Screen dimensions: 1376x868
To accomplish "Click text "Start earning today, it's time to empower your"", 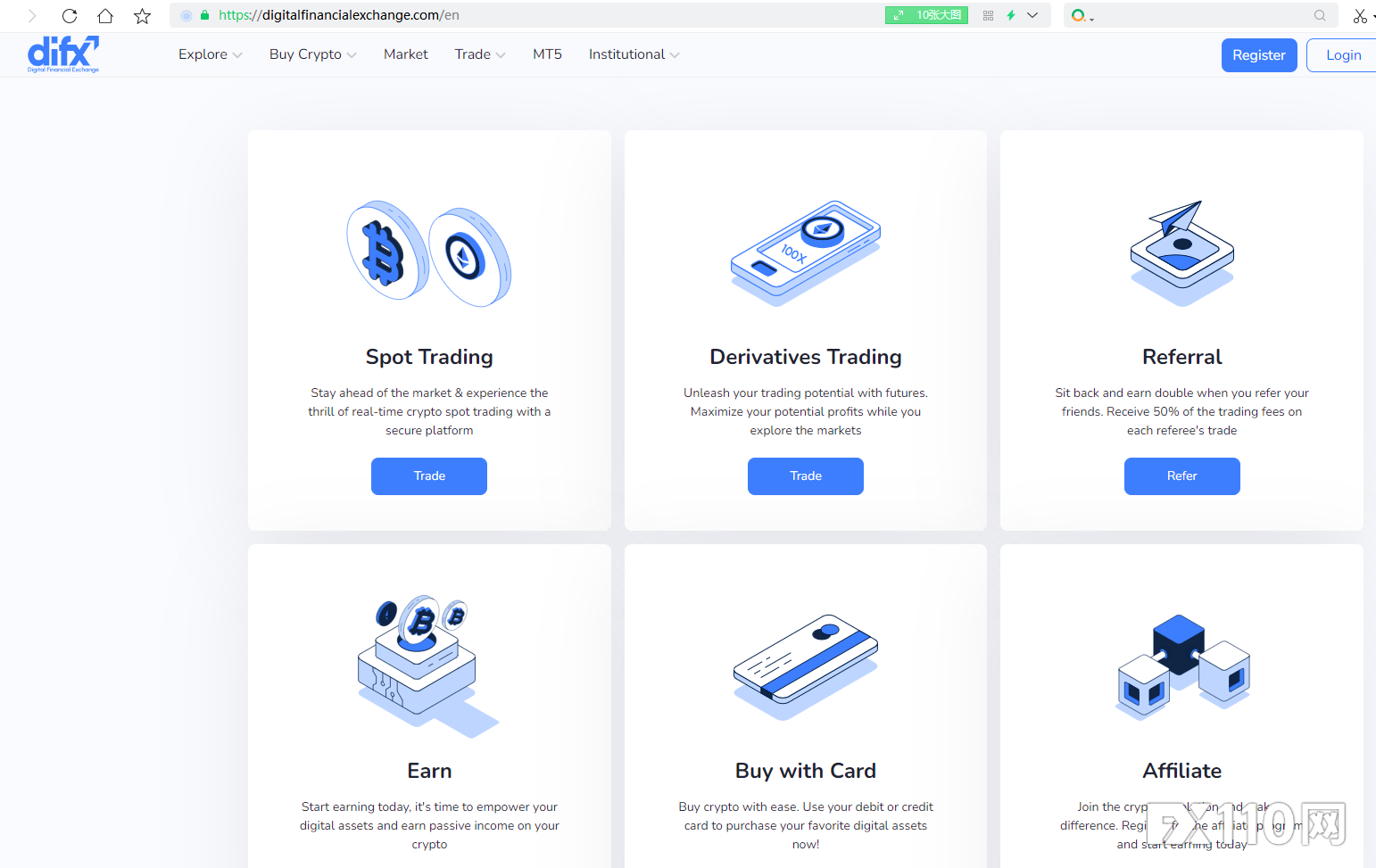I will point(429,807).
